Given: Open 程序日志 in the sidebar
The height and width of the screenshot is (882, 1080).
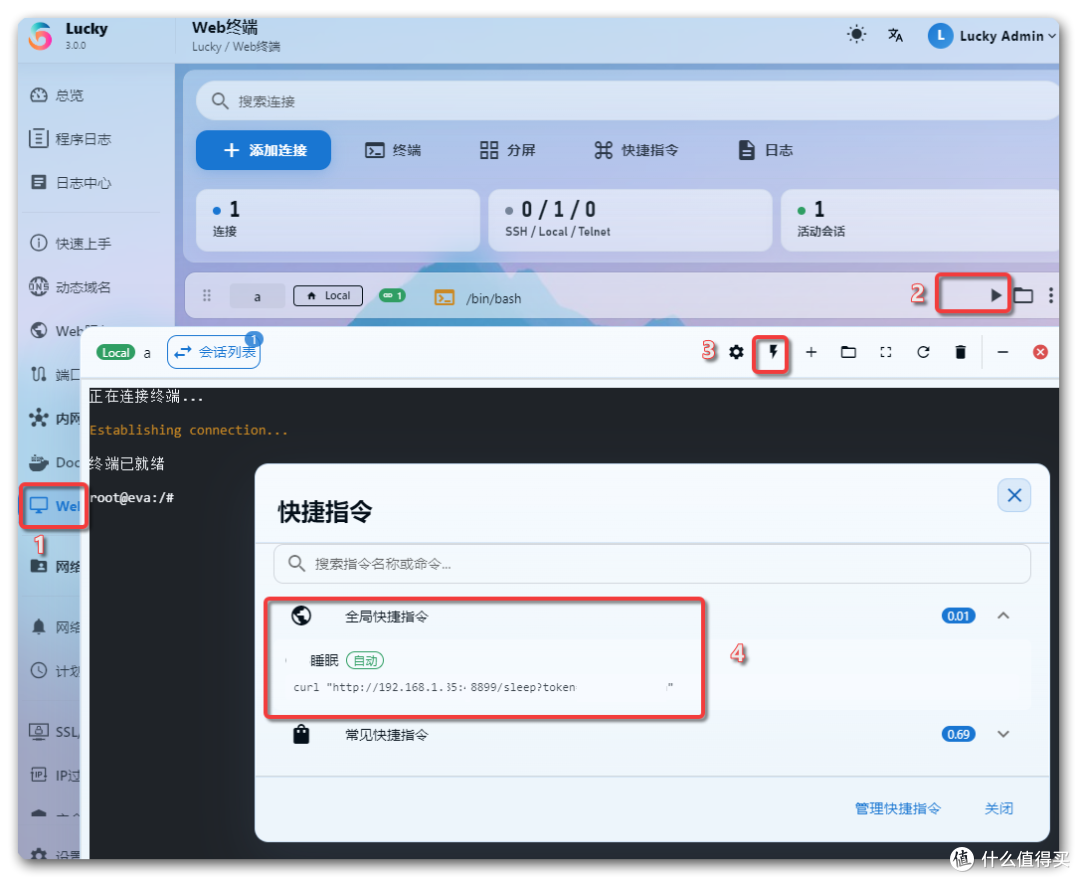Looking at the screenshot, I should point(69,138).
